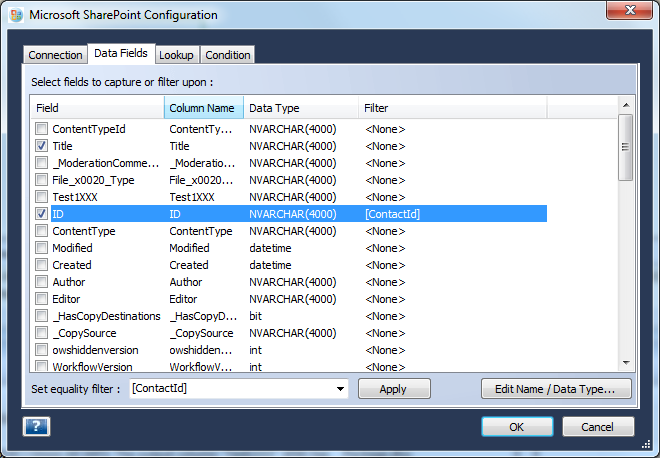Screen dimensions: 660x458
Task: Confirm with the OK button
Action: point(517,427)
